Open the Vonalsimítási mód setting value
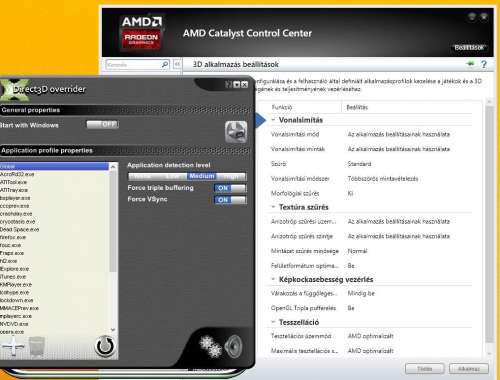 399,134
